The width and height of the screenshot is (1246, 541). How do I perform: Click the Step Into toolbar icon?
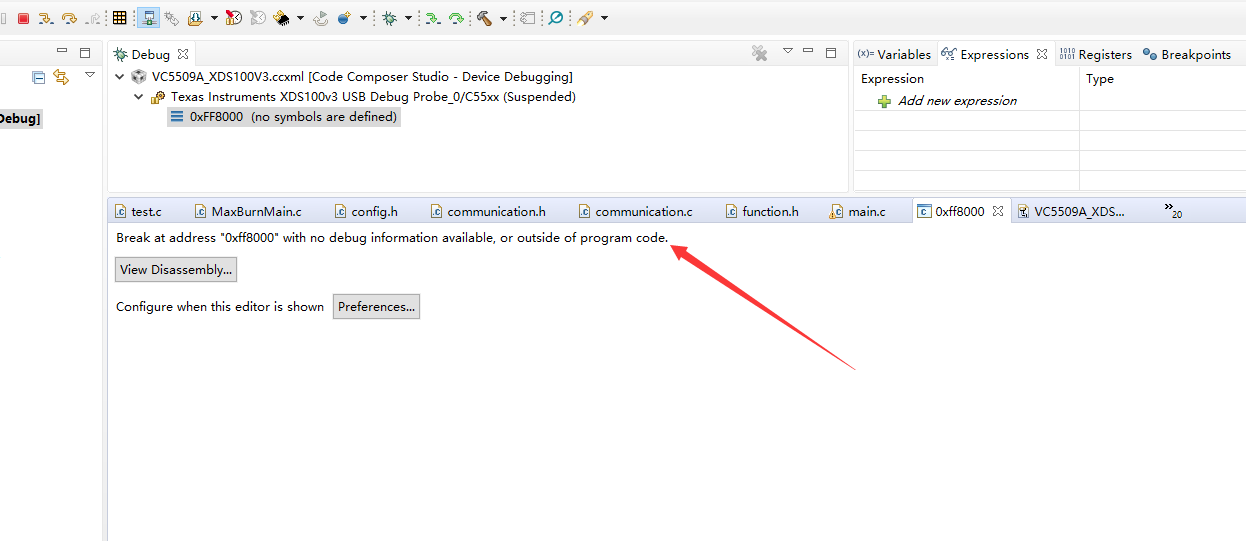tap(45, 18)
